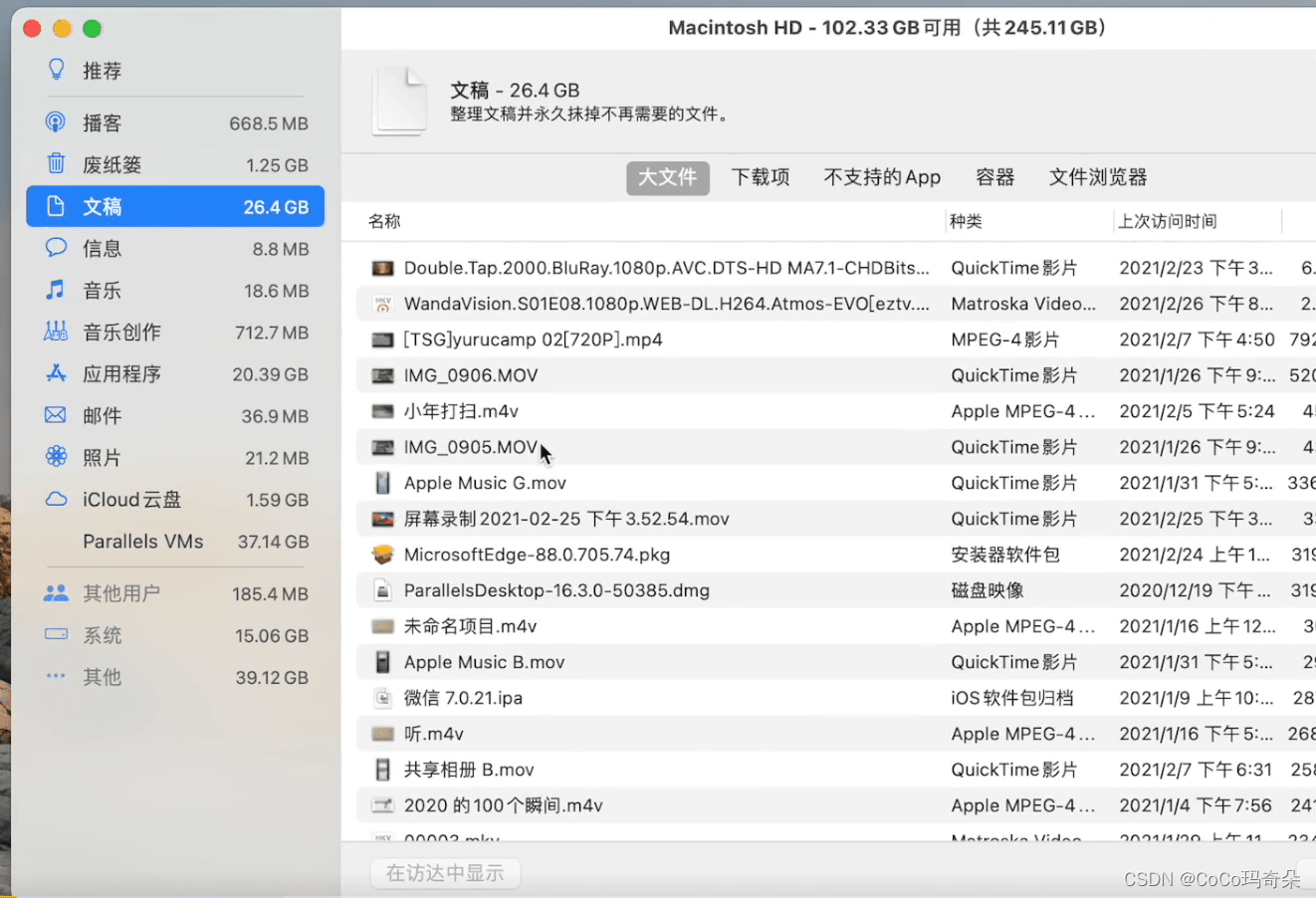Click the file icon of 微信 7.0.21.ipa
The width and height of the screenshot is (1316, 898).
[x=382, y=698]
